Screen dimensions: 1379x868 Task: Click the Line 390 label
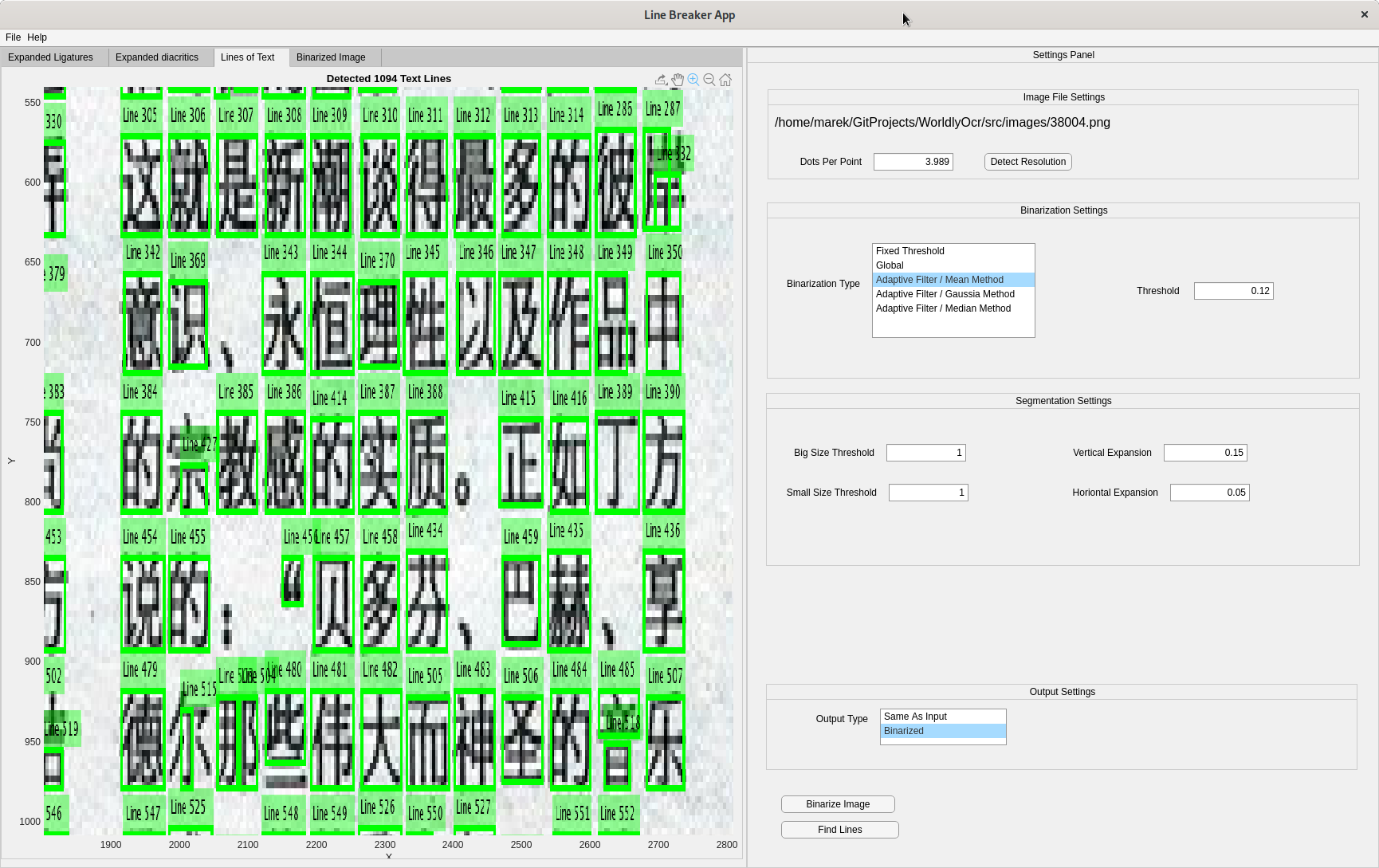(x=663, y=392)
